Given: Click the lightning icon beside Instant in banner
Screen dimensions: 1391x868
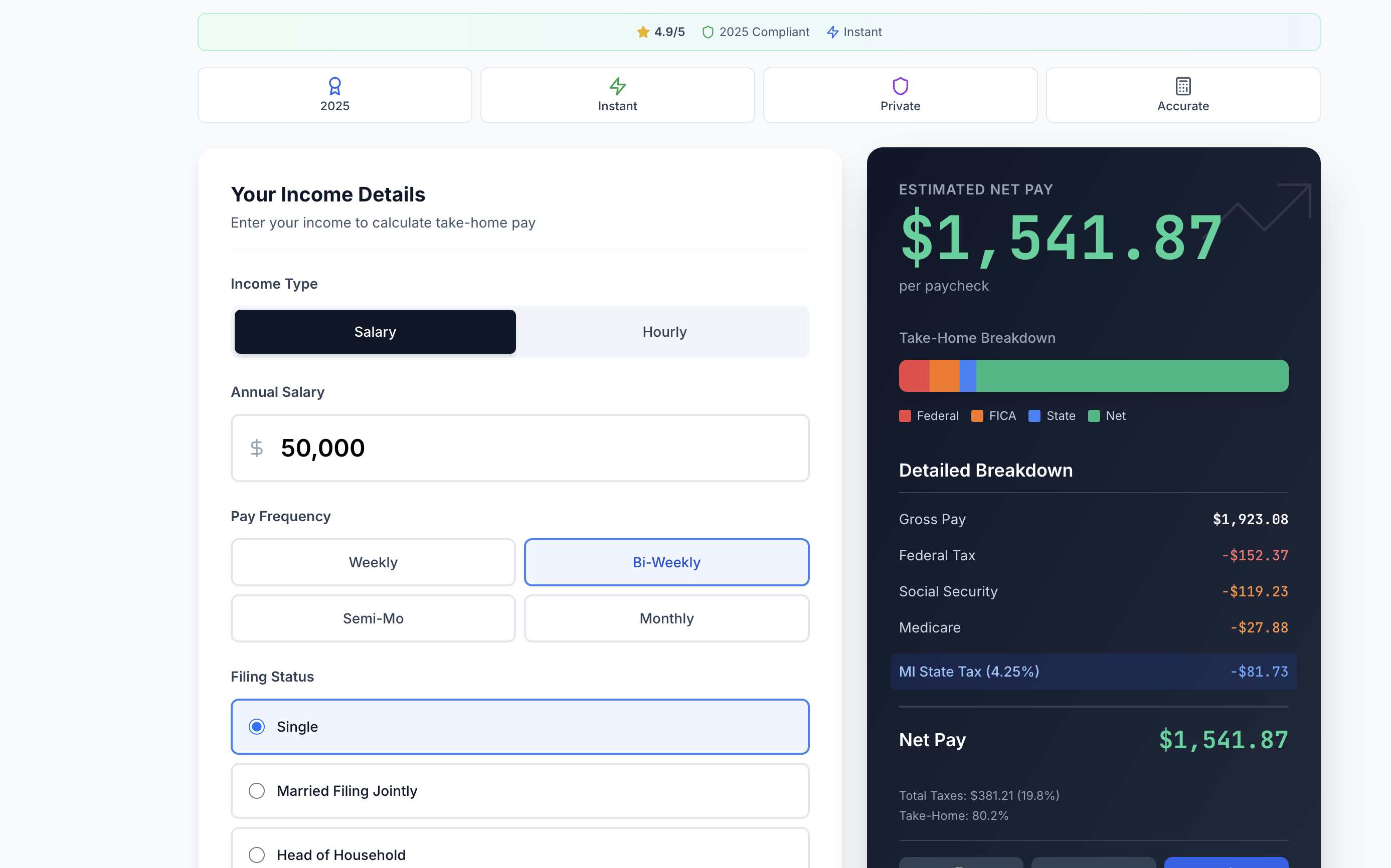Looking at the screenshot, I should [x=833, y=32].
